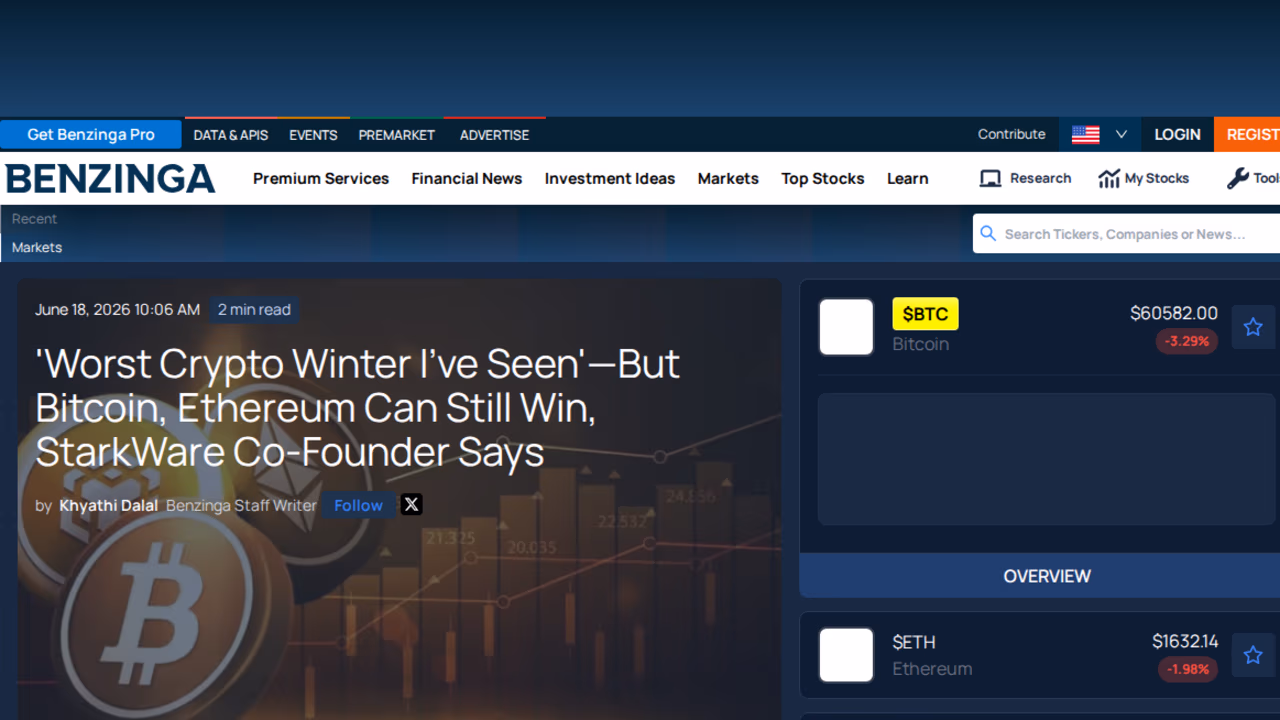Open the ADVERTISE link
The image size is (1280, 720).
(495, 135)
